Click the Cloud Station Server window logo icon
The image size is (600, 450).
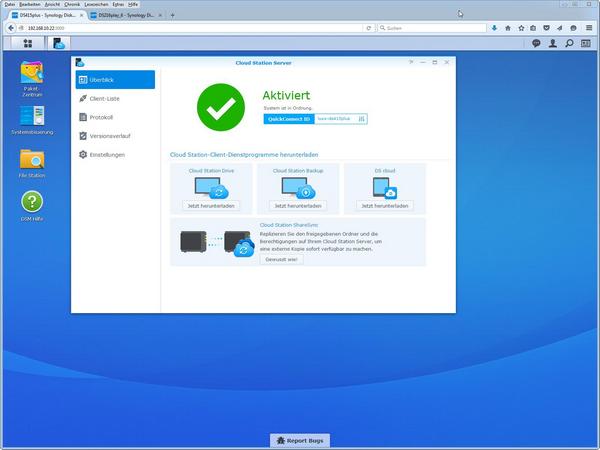[80, 62]
